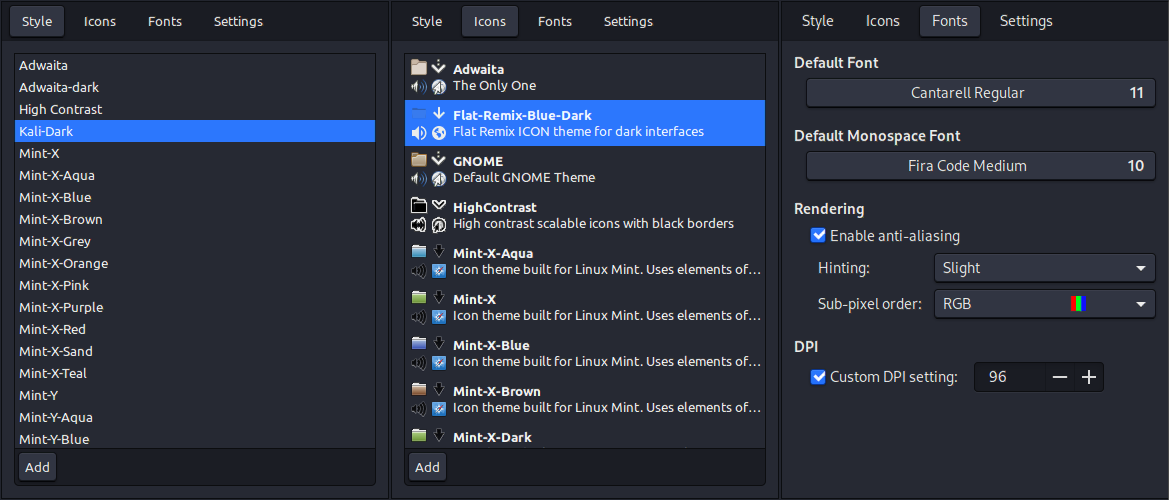Select the Mint-Y-Blue style
This screenshot has width=1169, height=500.
pos(195,439)
